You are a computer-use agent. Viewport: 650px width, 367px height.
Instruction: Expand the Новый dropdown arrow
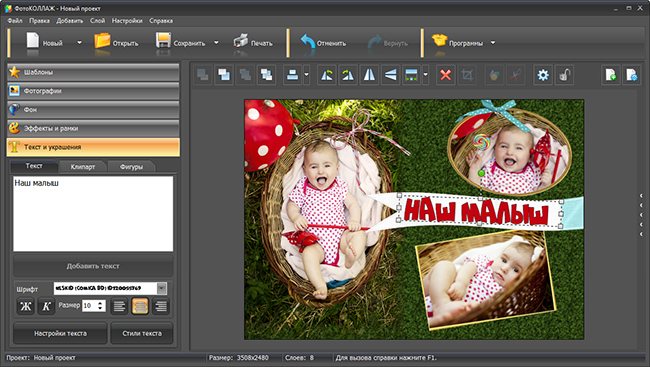pyautogui.click(x=79, y=42)
